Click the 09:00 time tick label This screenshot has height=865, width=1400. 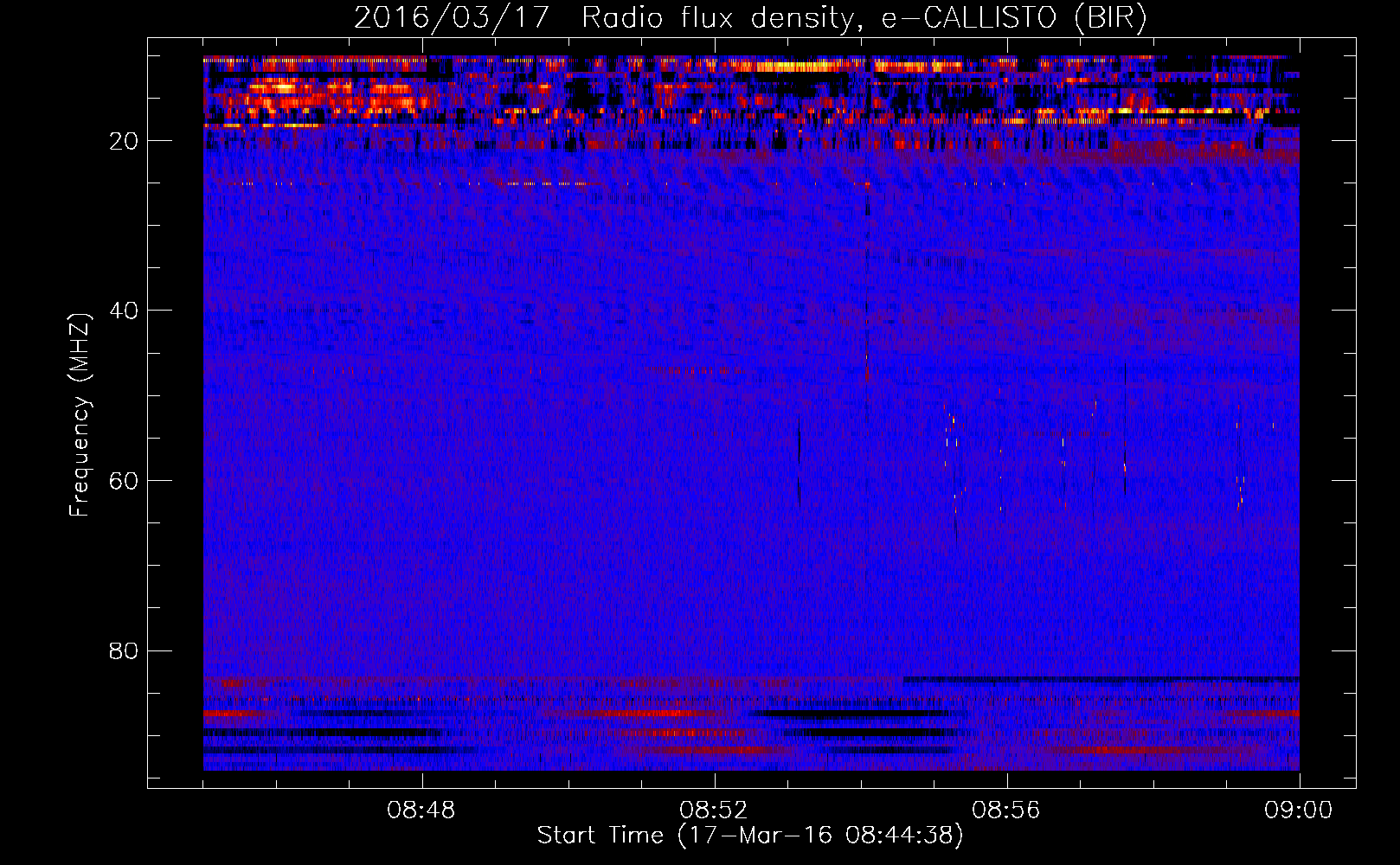point(1299,811)
